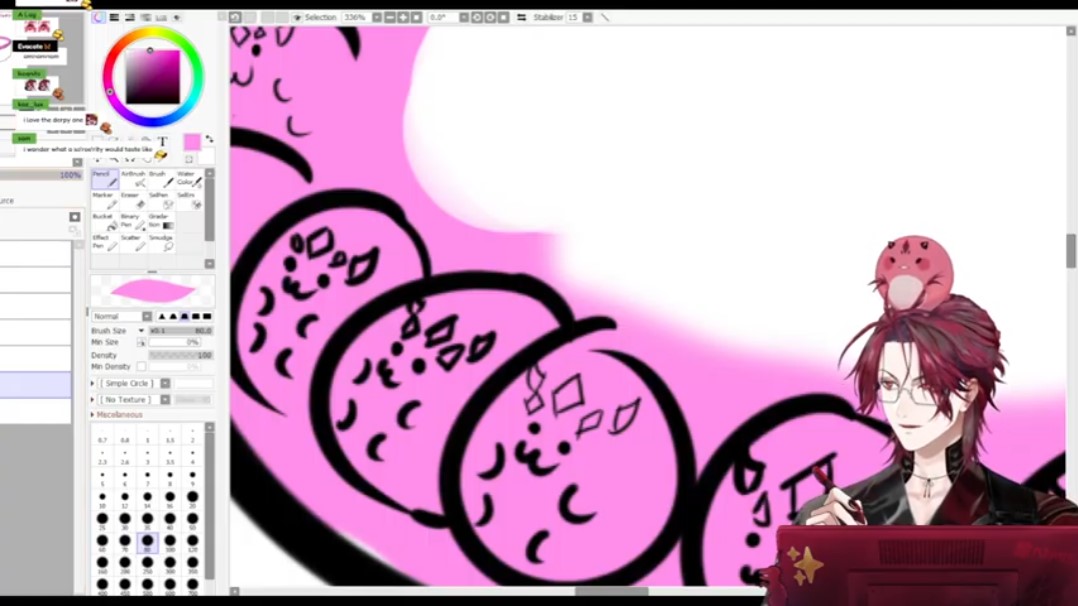
Task: Select the transparent color swatch
Action: (x=189, y=160)
